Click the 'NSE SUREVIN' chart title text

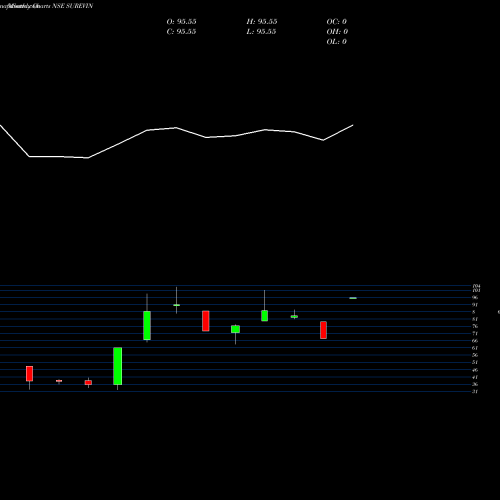coord(73,6)
